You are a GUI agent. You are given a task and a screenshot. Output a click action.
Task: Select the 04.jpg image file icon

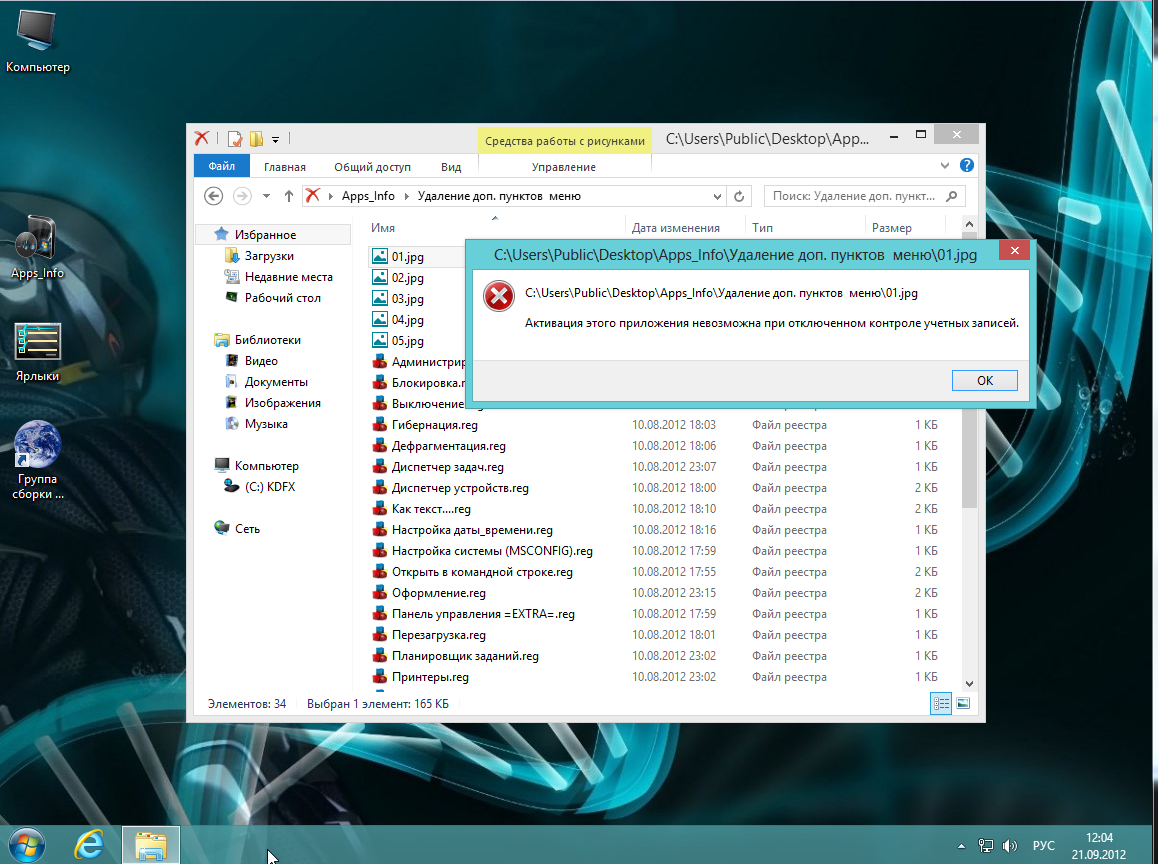[380, 319]
